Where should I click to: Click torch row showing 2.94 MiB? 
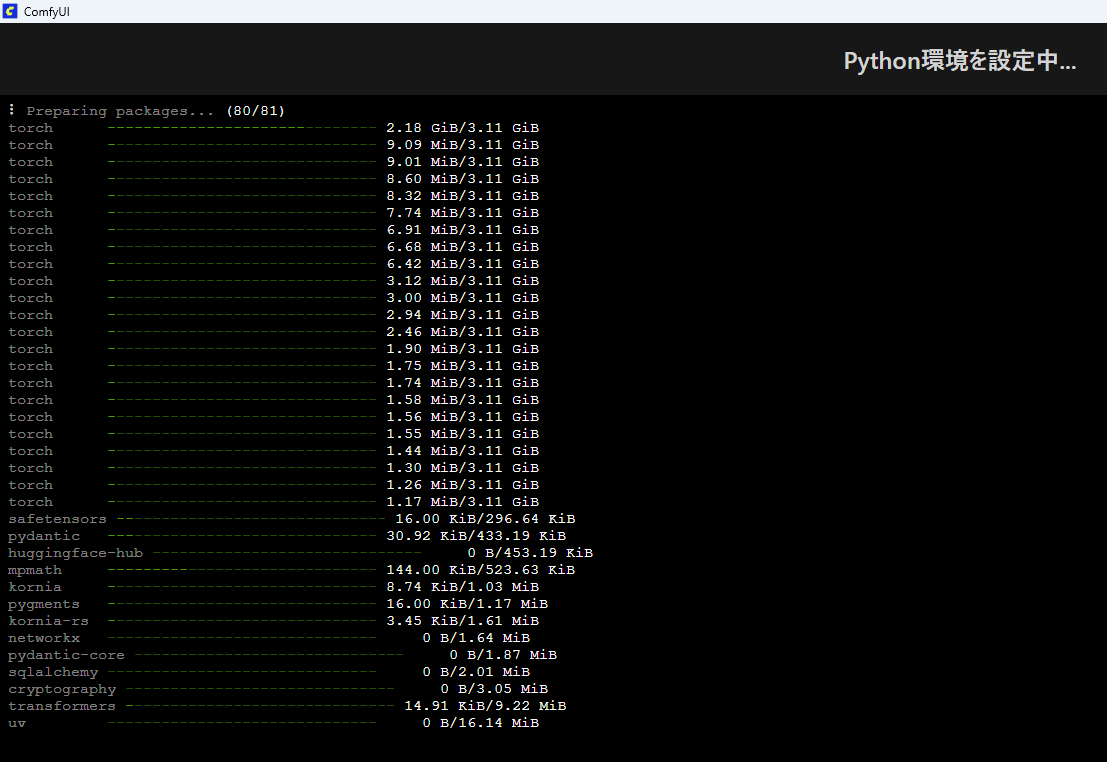point(273,314)
